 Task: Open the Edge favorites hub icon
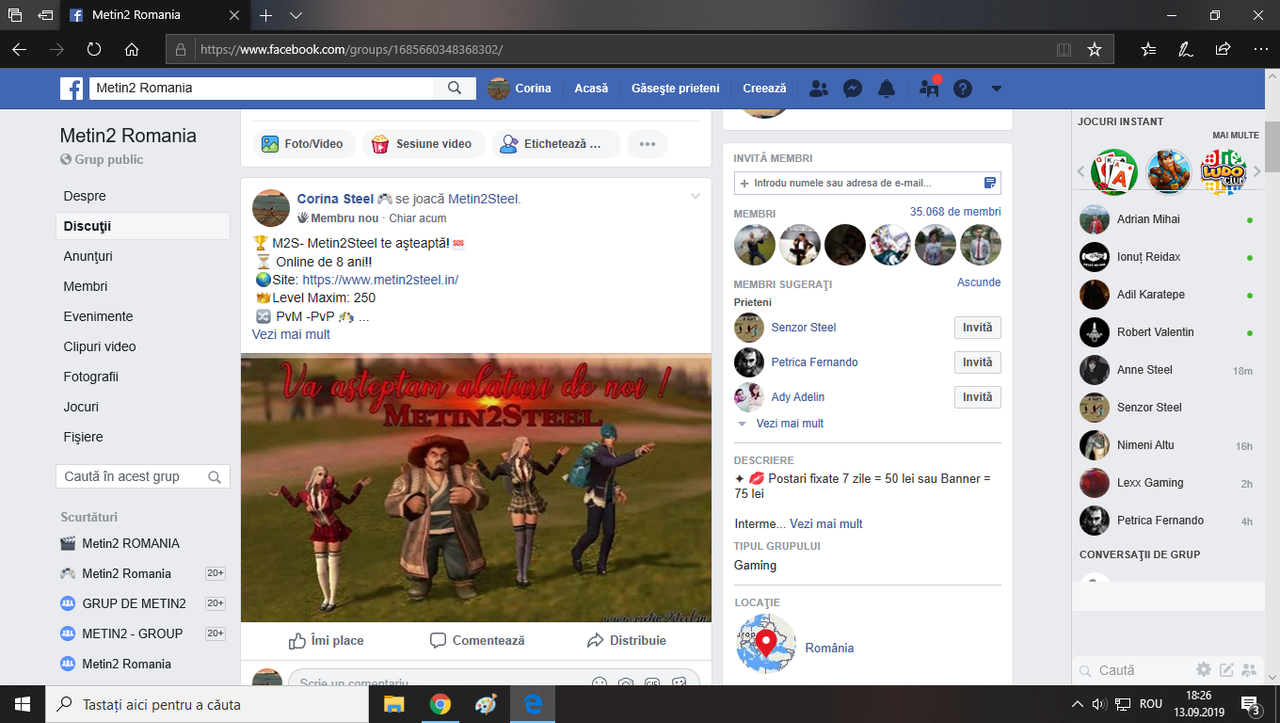pyautogui.click(x=1148, y=48)
